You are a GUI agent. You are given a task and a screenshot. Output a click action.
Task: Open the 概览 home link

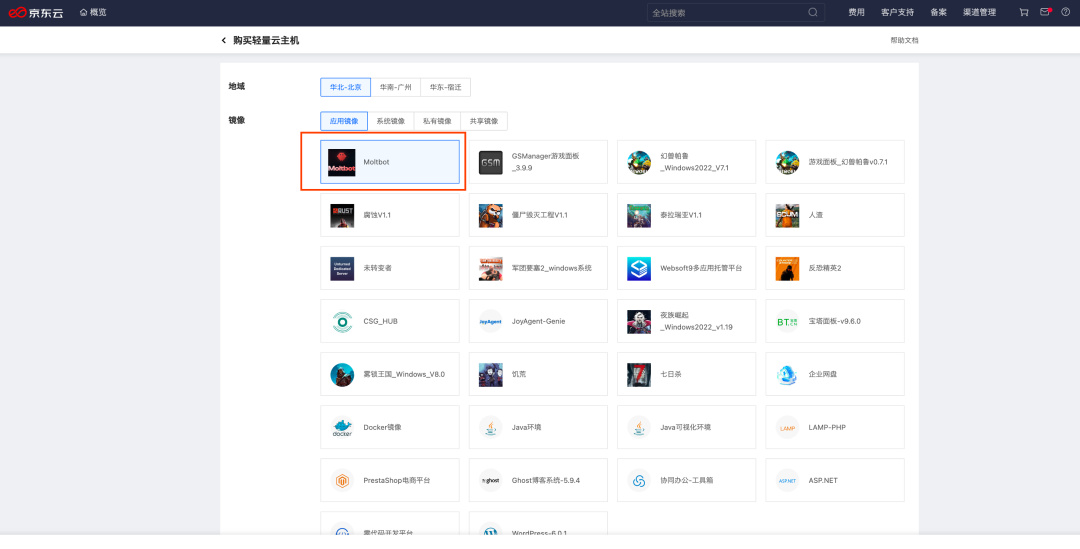[93, 12]
